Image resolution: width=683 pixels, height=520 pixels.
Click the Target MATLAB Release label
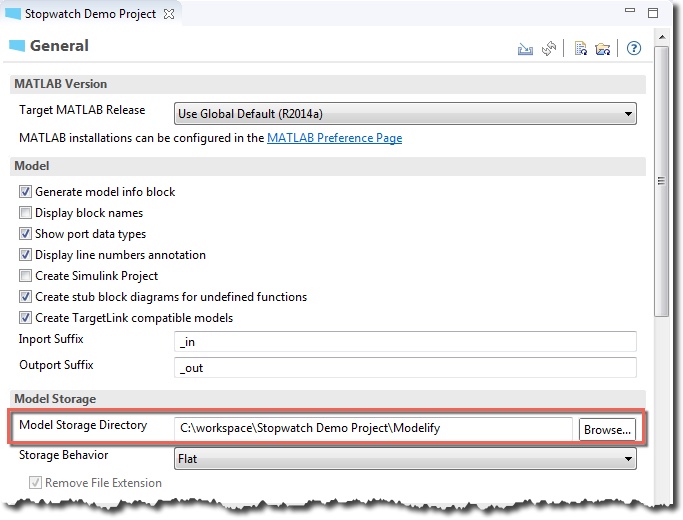click(82, 110)
